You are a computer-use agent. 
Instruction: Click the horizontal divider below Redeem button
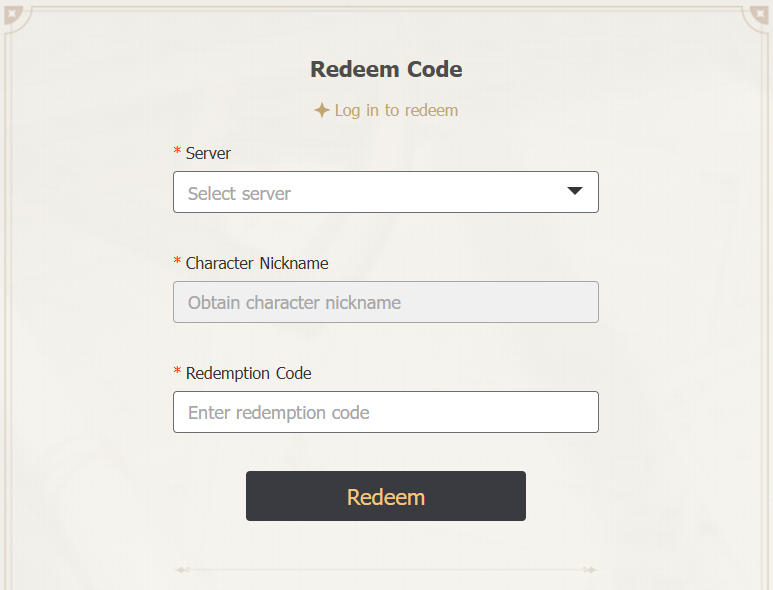(x=386, y=570)
